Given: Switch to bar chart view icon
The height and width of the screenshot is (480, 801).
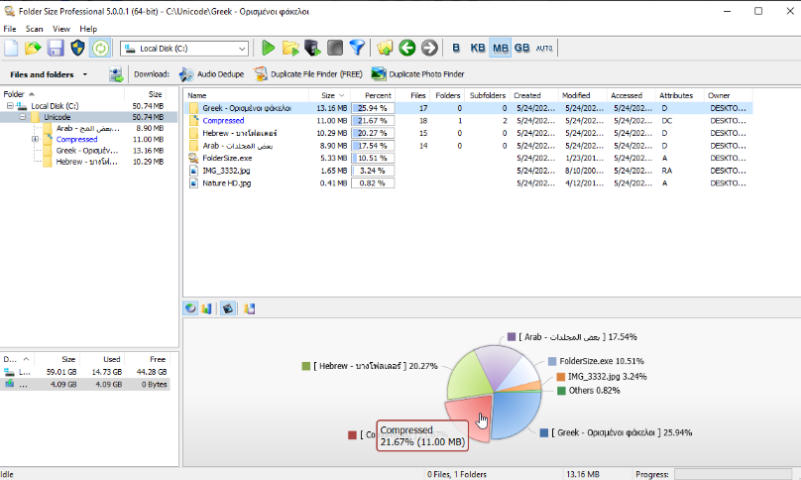Looking at the screenshot, I should pos(207,308).
